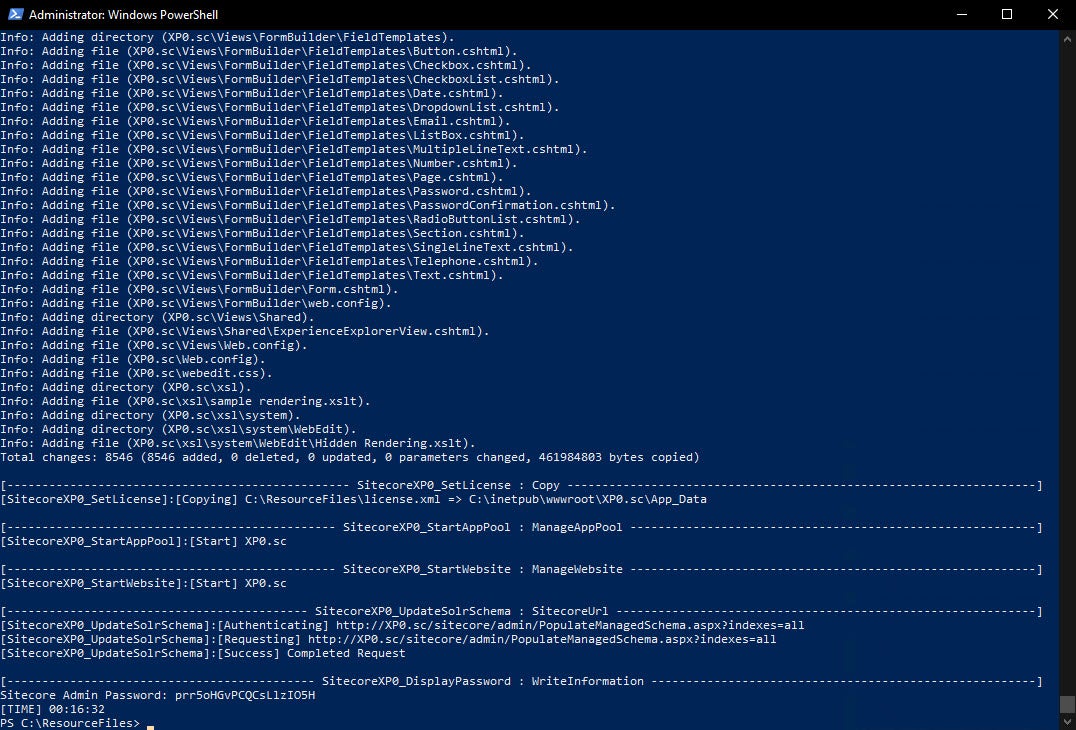Maximize the PowerShell window
The width and height of the screenshot is (1076, 730).
point(1007,14)
